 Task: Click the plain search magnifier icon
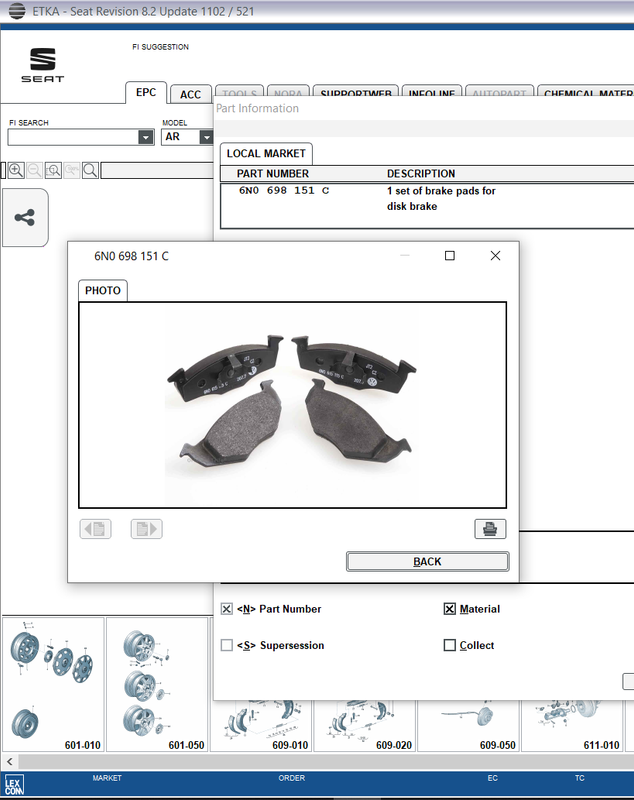[90, 170]
